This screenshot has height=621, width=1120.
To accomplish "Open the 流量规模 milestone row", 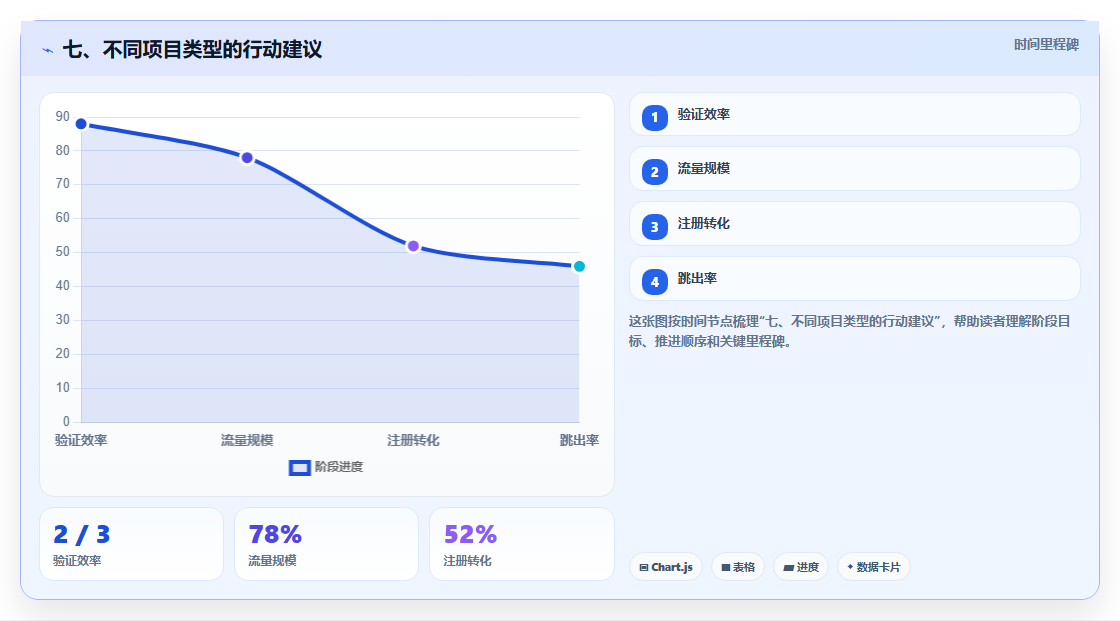I will pyautogui.click(x=854, y=169).
